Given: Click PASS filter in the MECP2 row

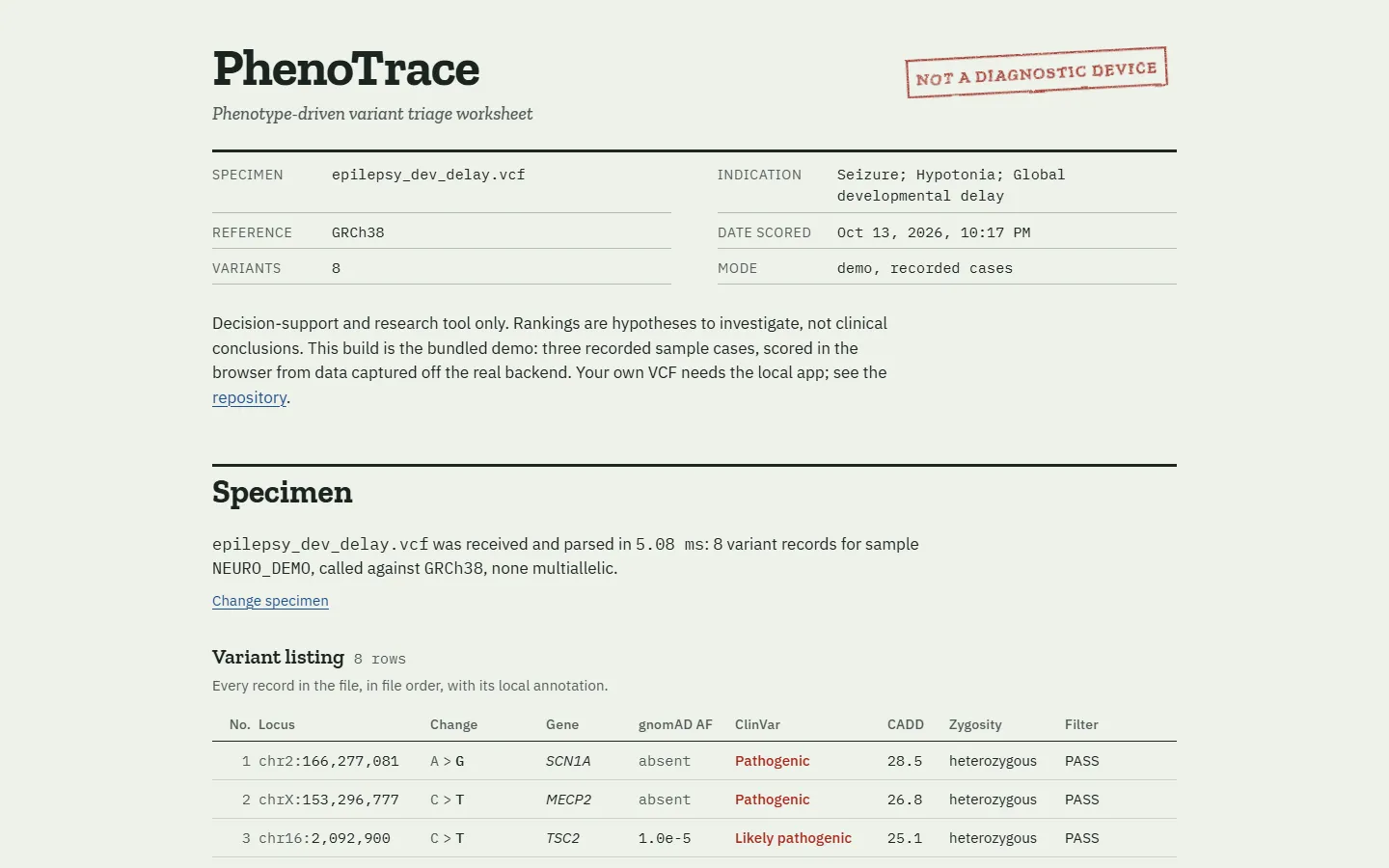Looking at the screenshot, I should pyautogui.click(x=1081, y=800).
